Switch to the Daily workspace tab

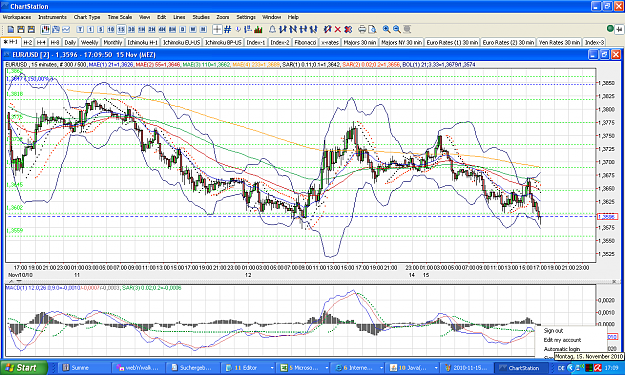click(x=70, y=42)
